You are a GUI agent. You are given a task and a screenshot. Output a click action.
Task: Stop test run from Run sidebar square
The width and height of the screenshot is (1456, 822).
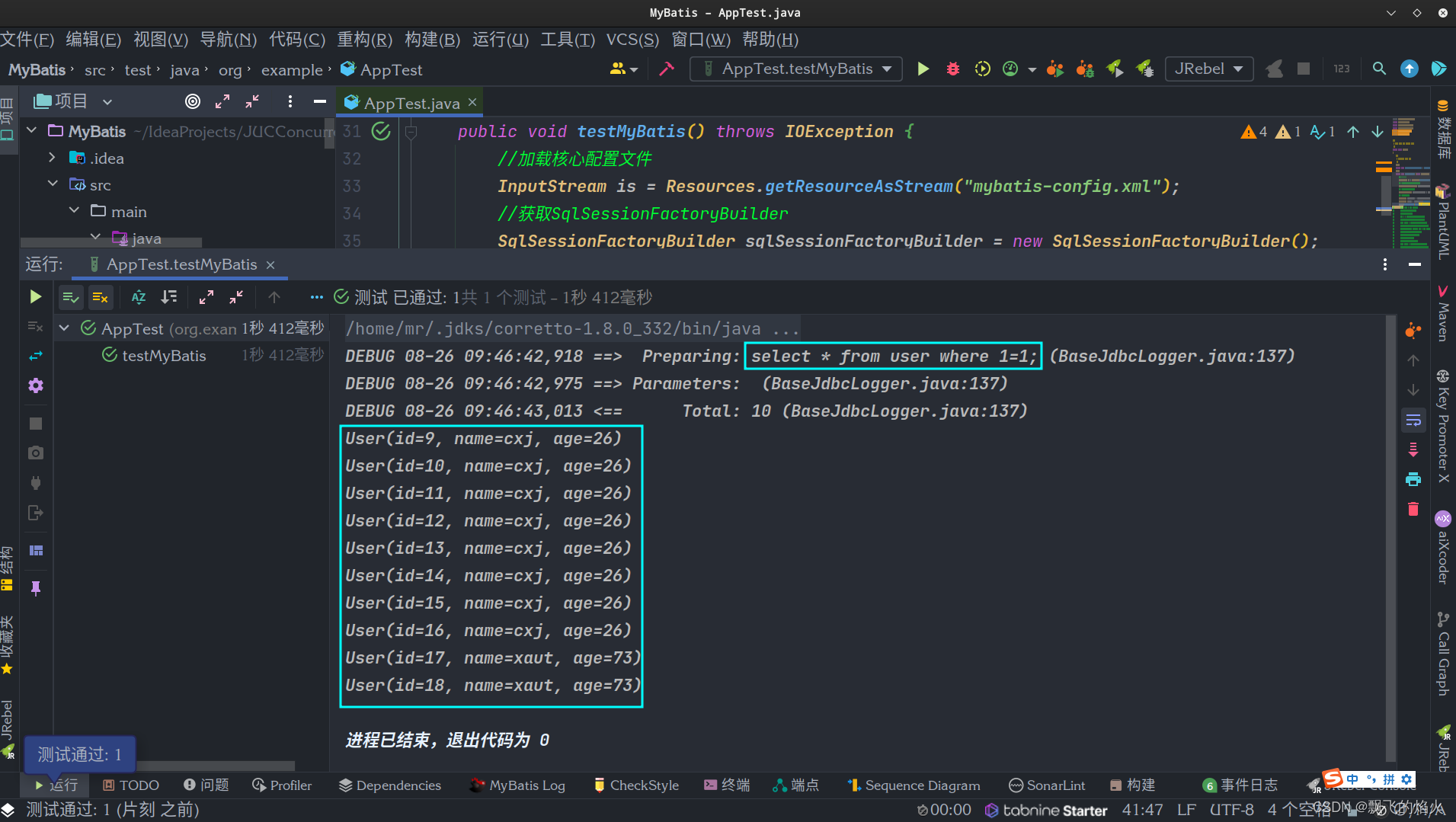[x=35, y=423]
